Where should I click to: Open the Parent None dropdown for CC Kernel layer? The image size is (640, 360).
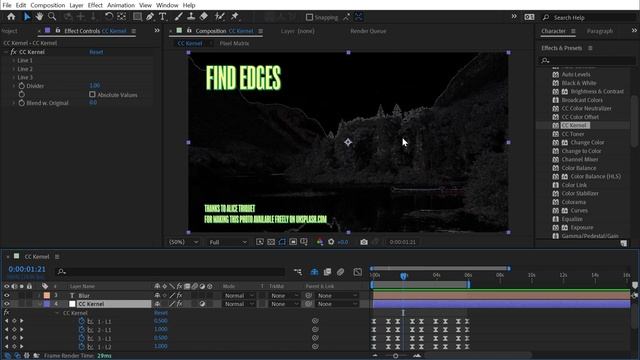point(338,304)
